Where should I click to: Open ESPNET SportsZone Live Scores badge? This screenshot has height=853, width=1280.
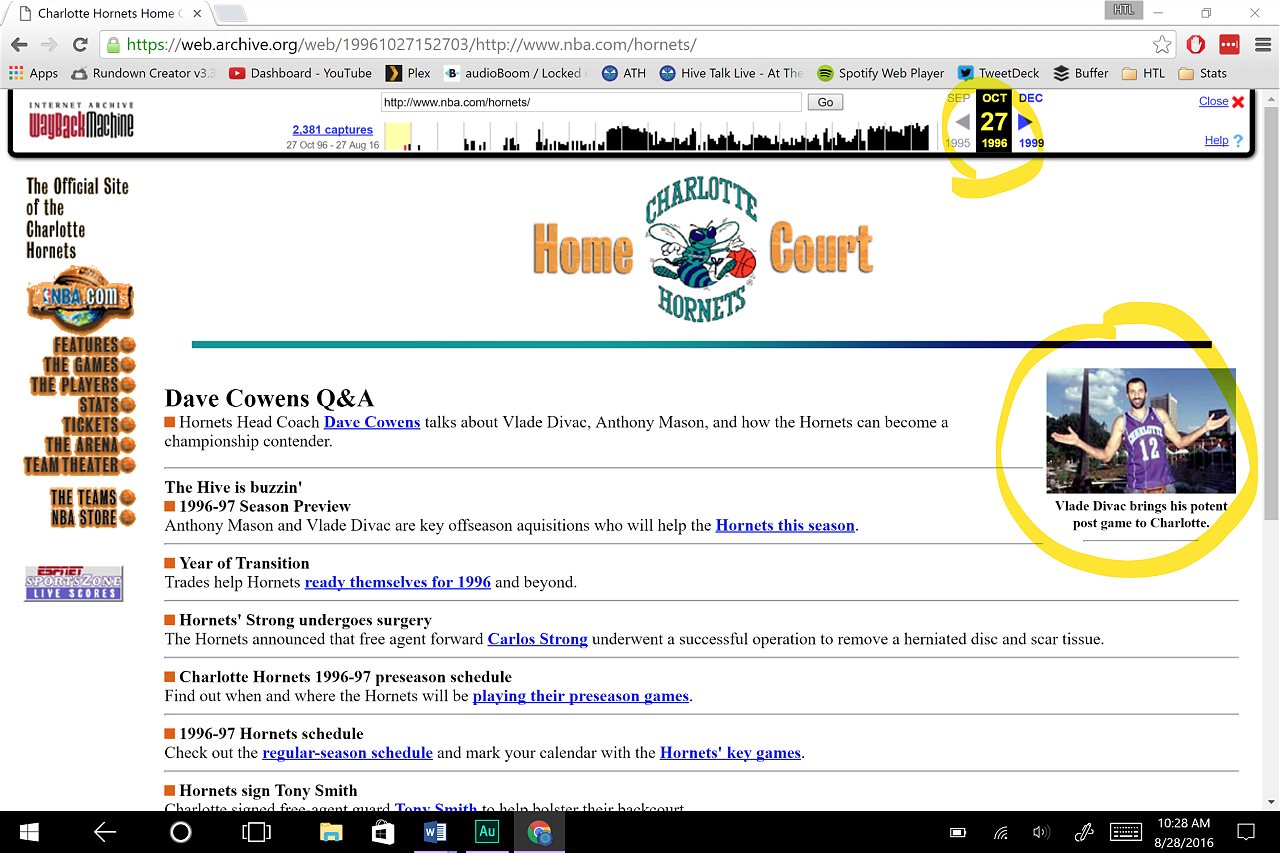[x=74, y=583]
